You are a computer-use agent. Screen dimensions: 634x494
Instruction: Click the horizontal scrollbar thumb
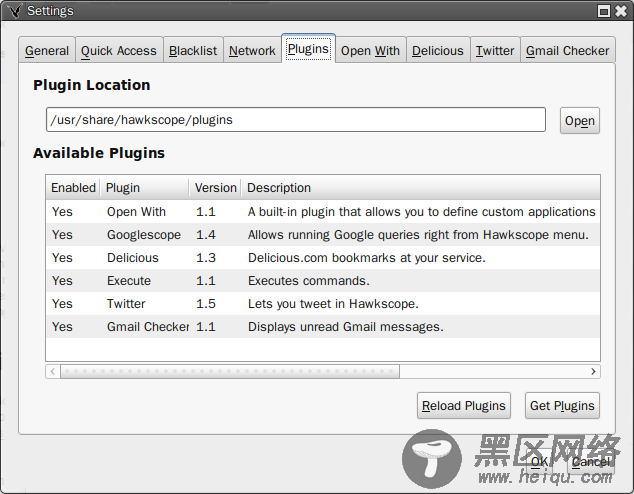(230, 372)
